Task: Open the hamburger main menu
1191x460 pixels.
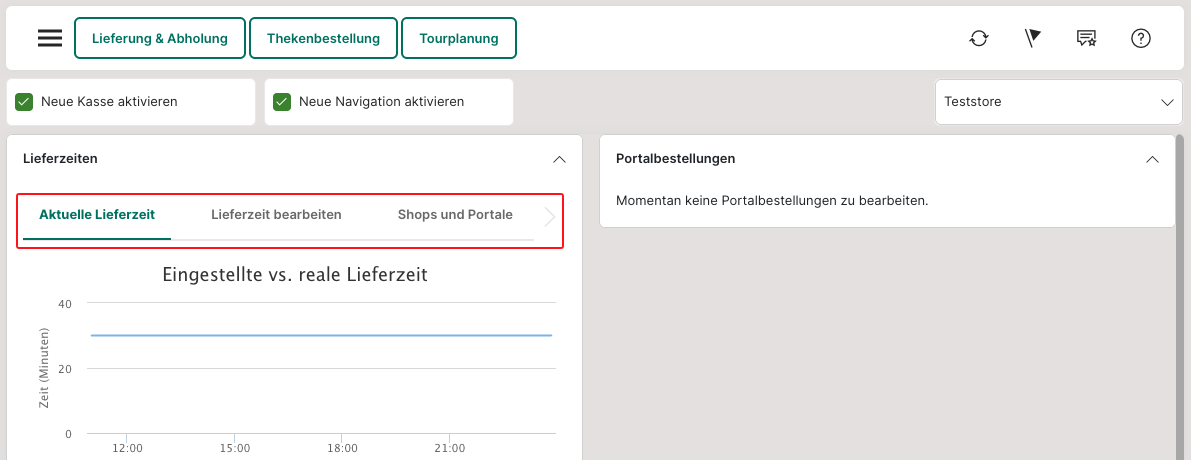Action: 50,38
